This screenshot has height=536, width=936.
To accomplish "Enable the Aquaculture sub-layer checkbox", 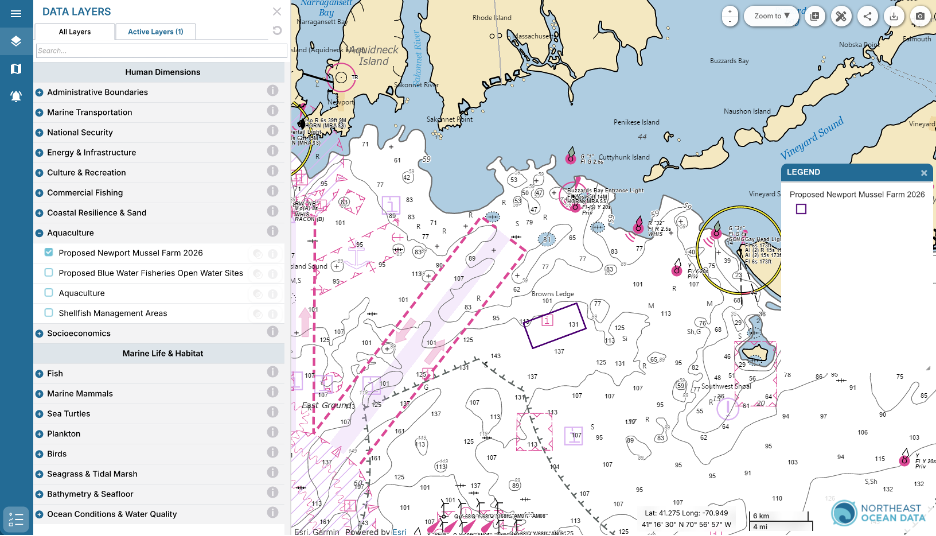I will pyautogui.click(x=49, y=292).
